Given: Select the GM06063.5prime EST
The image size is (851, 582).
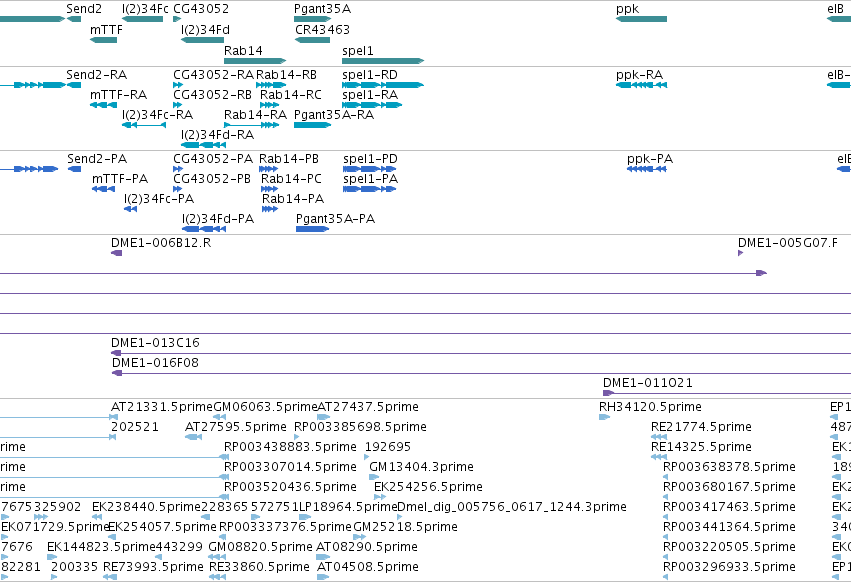Looking at the screenshot, I should coord(220,417).
